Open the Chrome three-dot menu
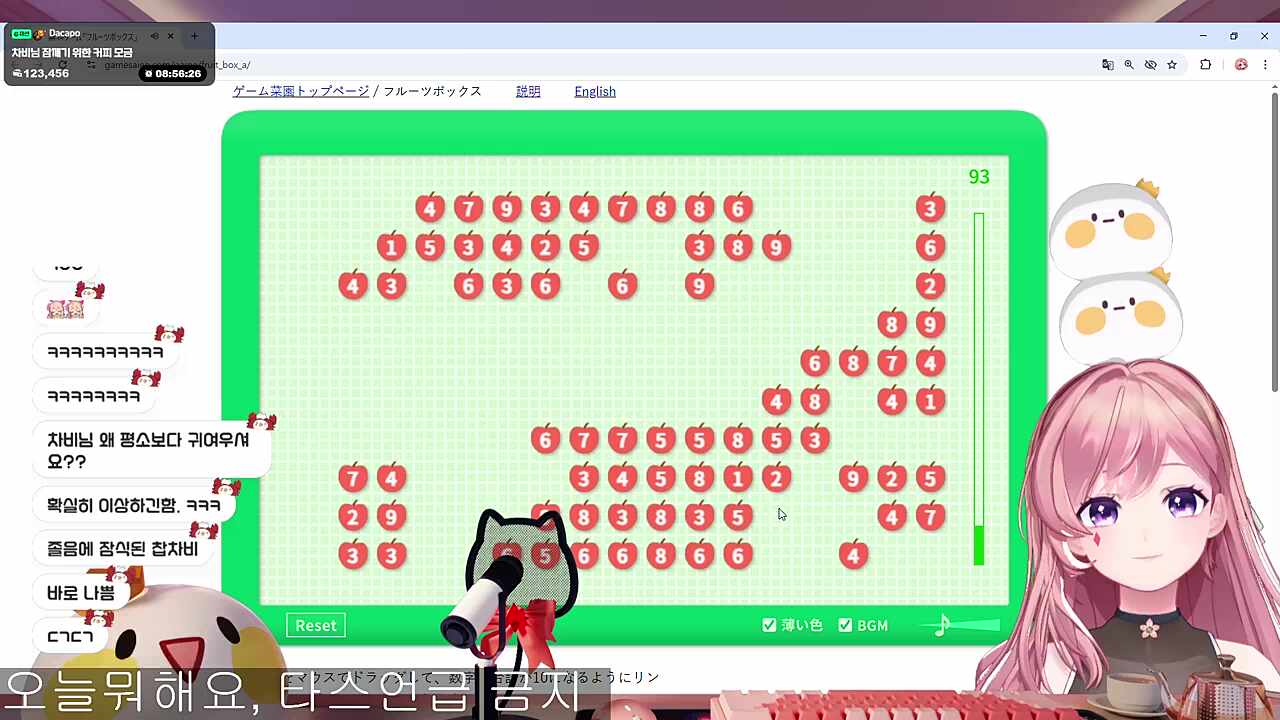 click(1265, 65)
